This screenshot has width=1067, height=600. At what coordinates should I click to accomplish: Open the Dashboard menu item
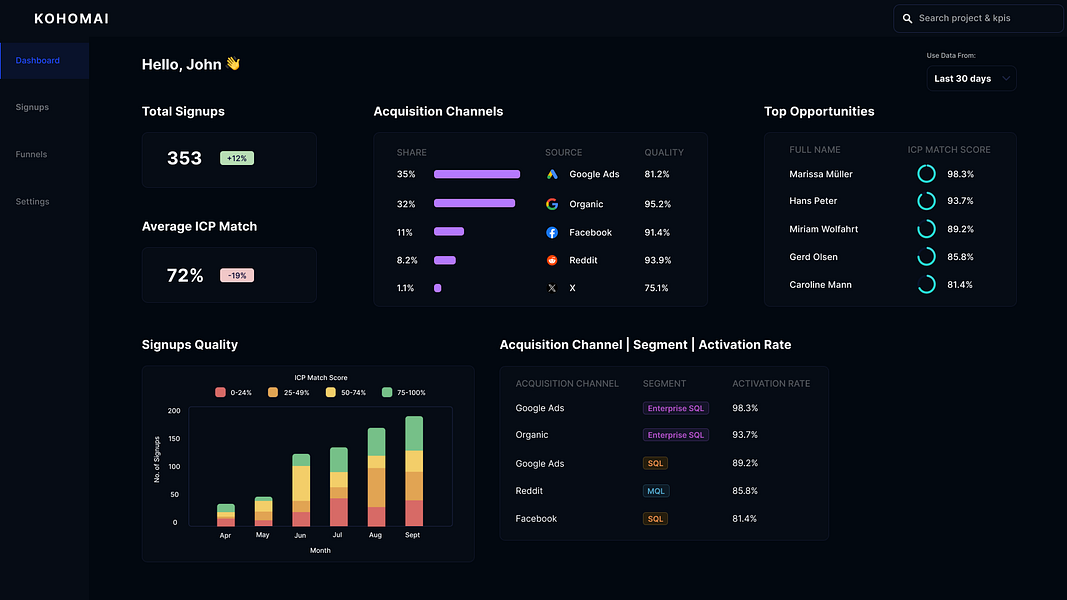click(x=44, y=61)
